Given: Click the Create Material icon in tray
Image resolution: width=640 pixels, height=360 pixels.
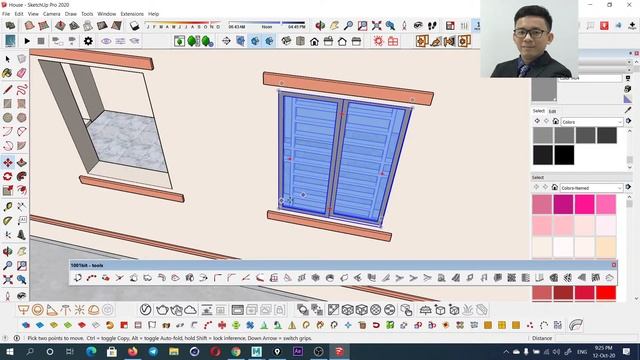Looking at the screenshot, I should tap(628, 89).
